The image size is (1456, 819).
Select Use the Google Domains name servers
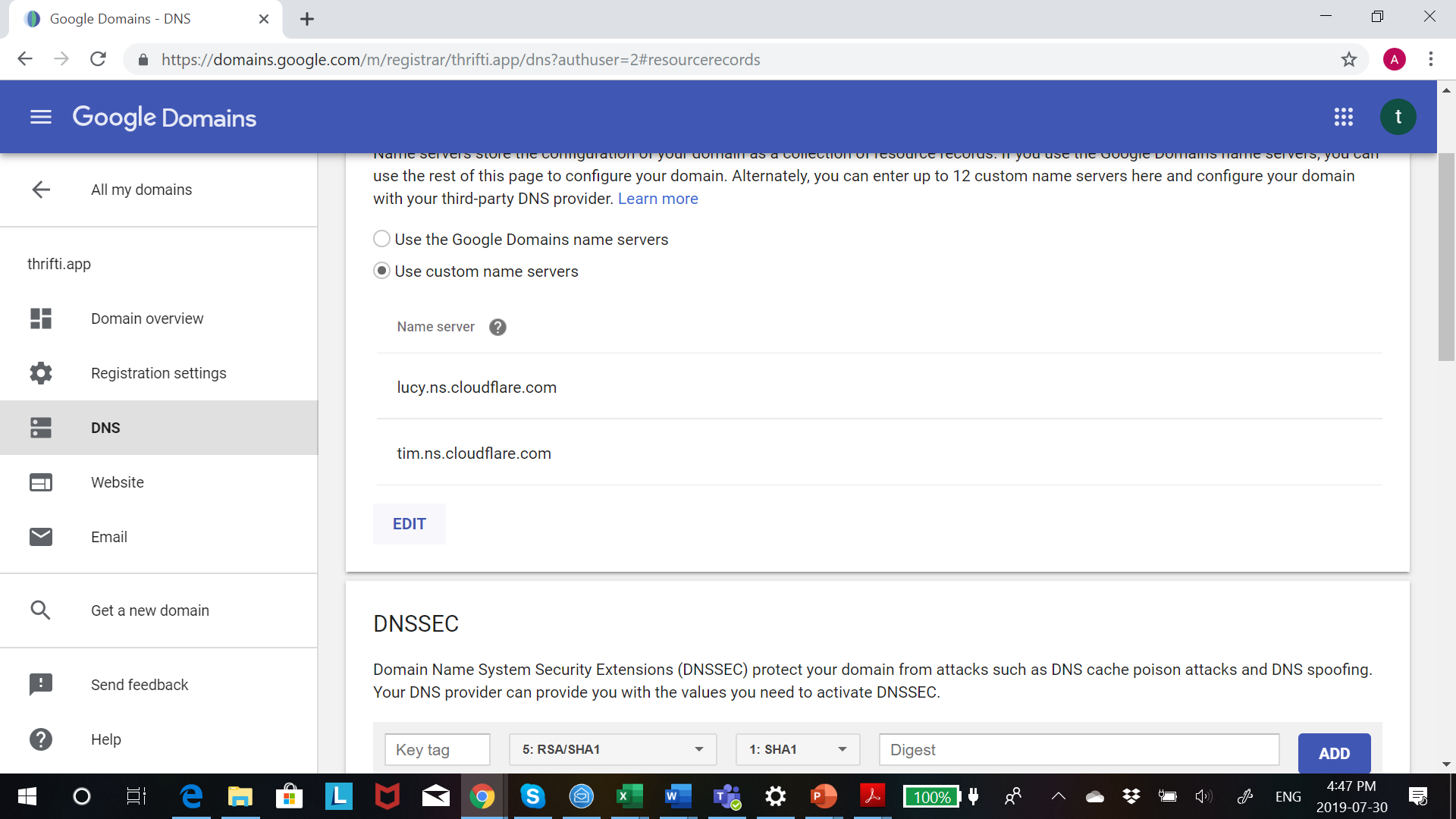381,239
